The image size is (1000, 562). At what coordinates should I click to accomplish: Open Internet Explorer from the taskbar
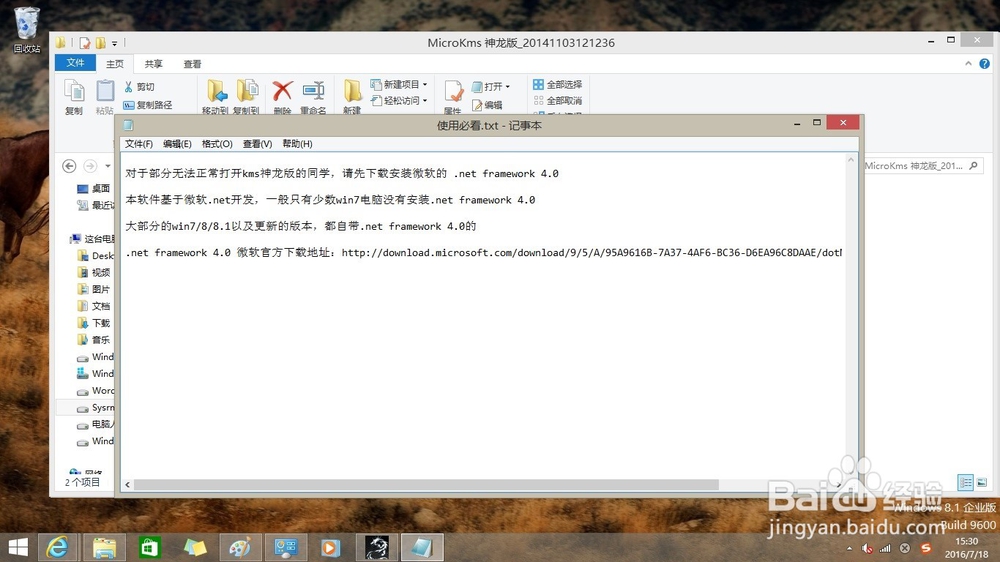click(x=58, y=547)
